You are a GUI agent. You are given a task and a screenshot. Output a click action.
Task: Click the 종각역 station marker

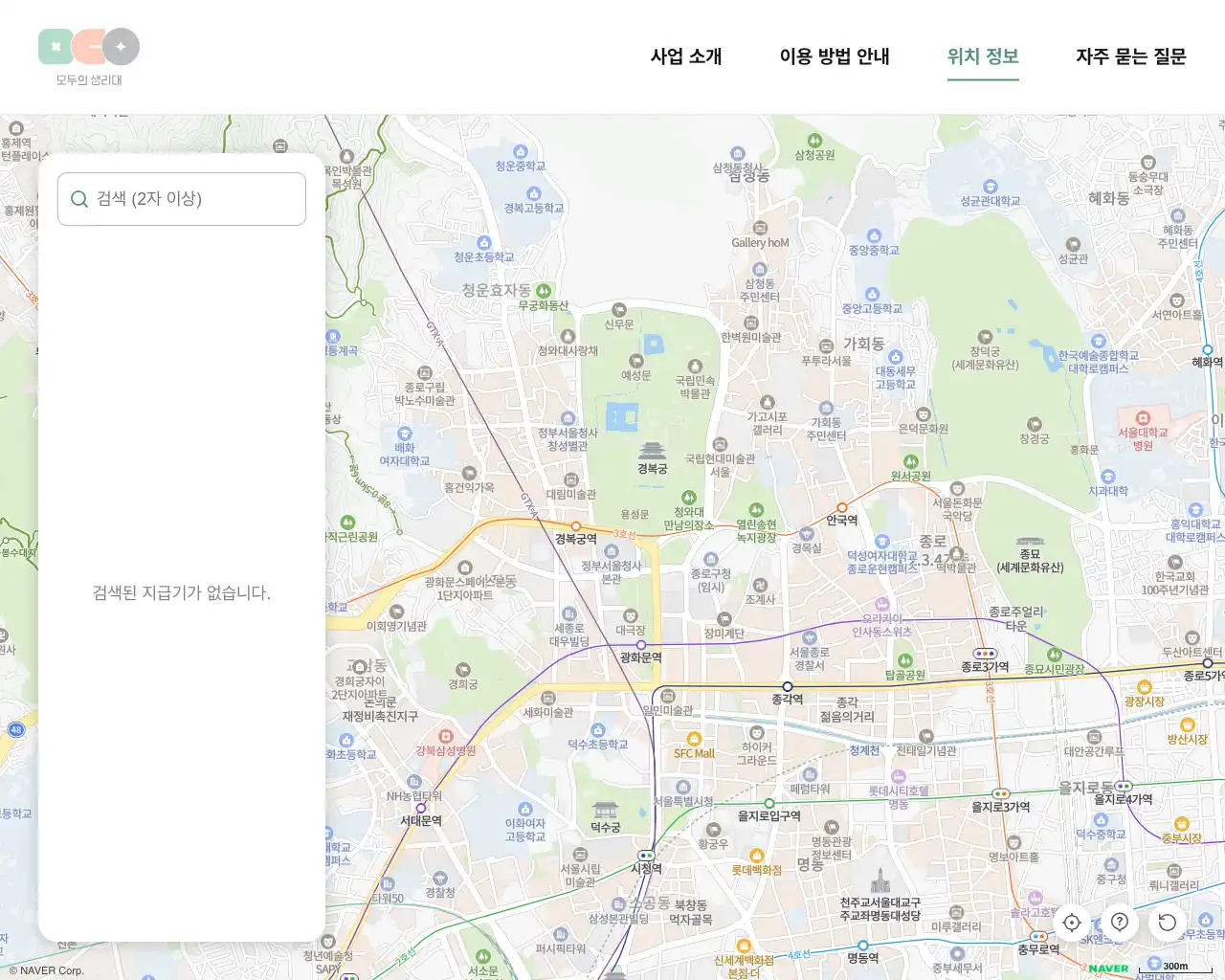pos(788,686)
